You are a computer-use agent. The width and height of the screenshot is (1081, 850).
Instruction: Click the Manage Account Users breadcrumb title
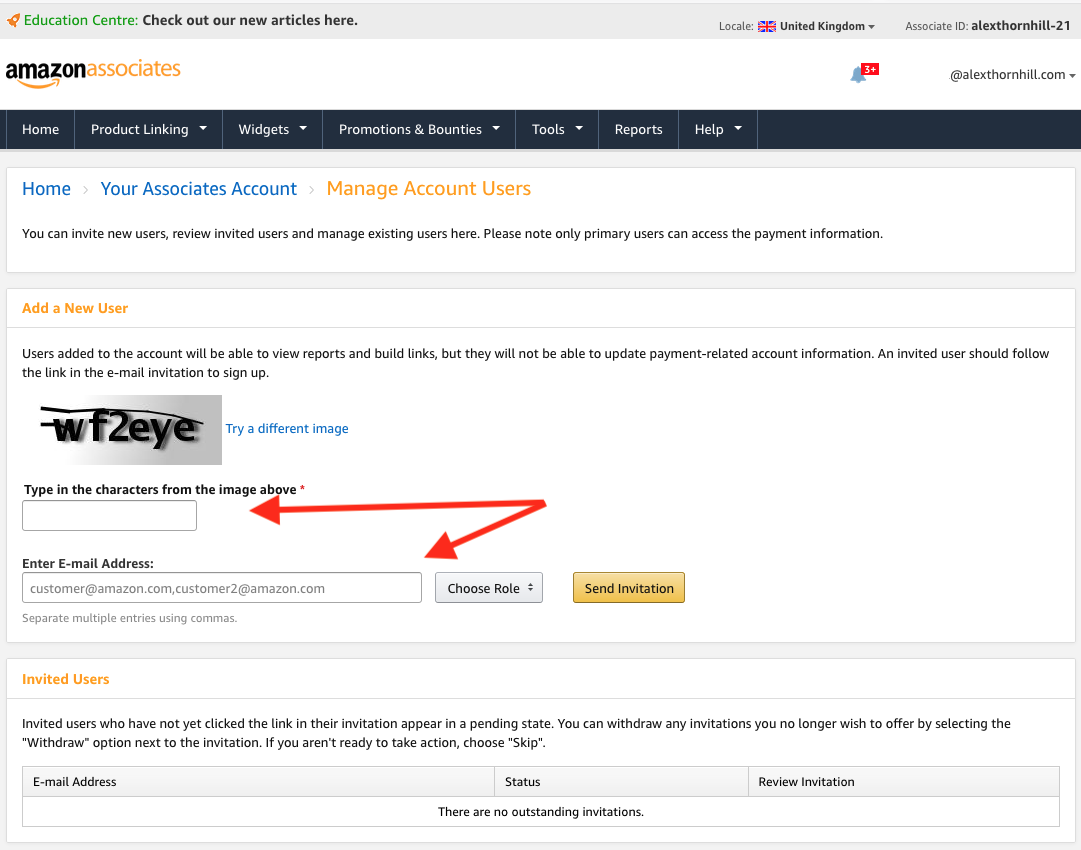click(429, 189)
